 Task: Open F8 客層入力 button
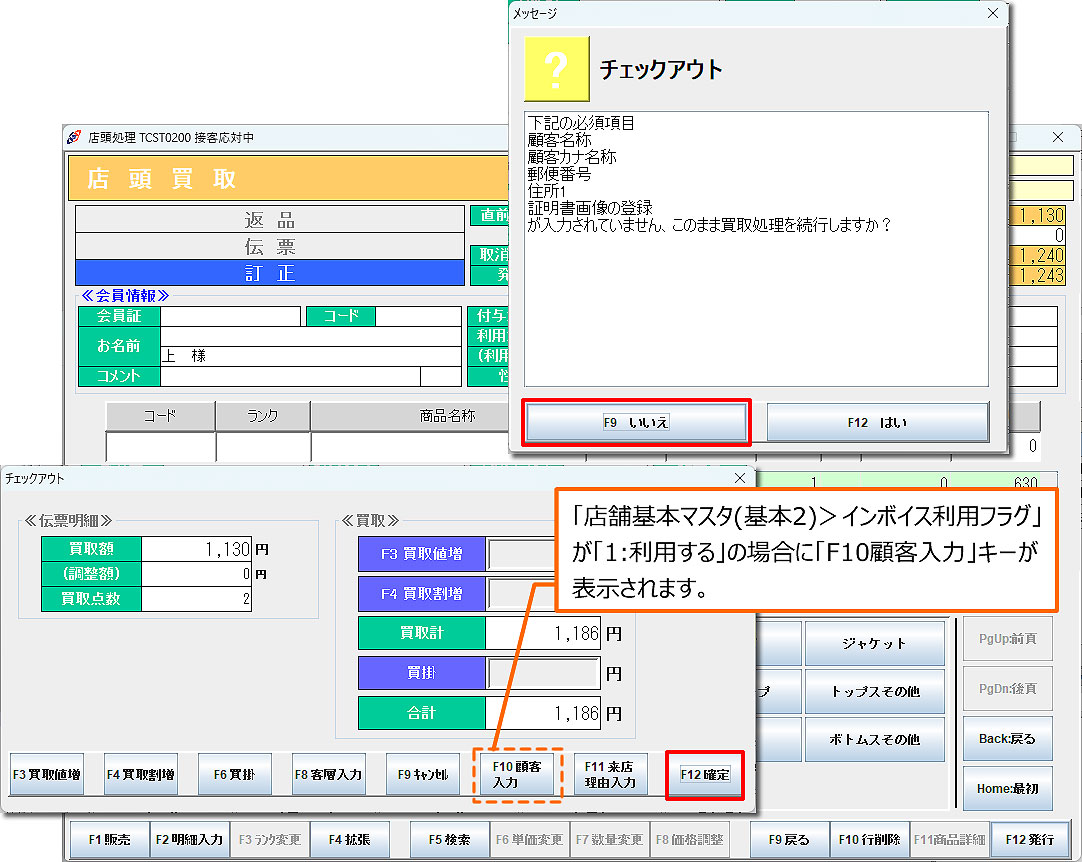coord(328,774)
